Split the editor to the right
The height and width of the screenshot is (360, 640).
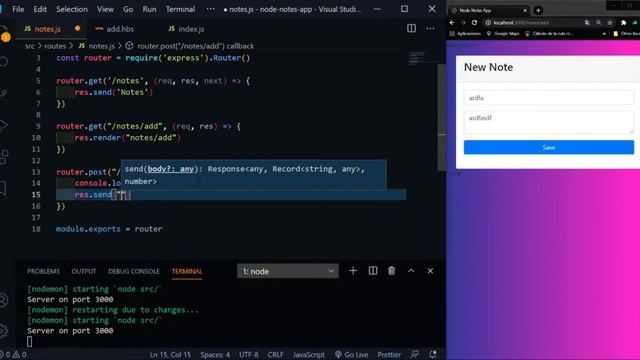(411, 28)
